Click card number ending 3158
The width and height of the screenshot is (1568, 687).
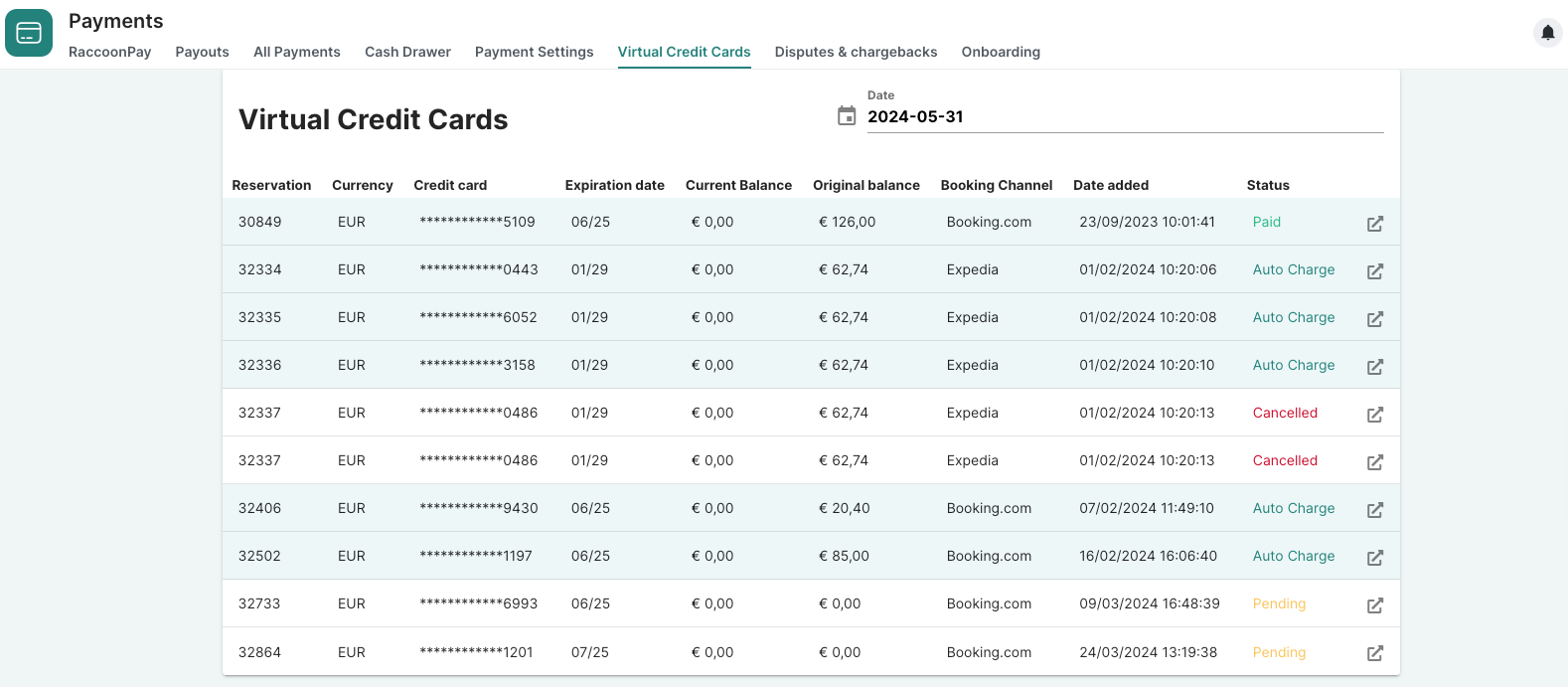477,365
